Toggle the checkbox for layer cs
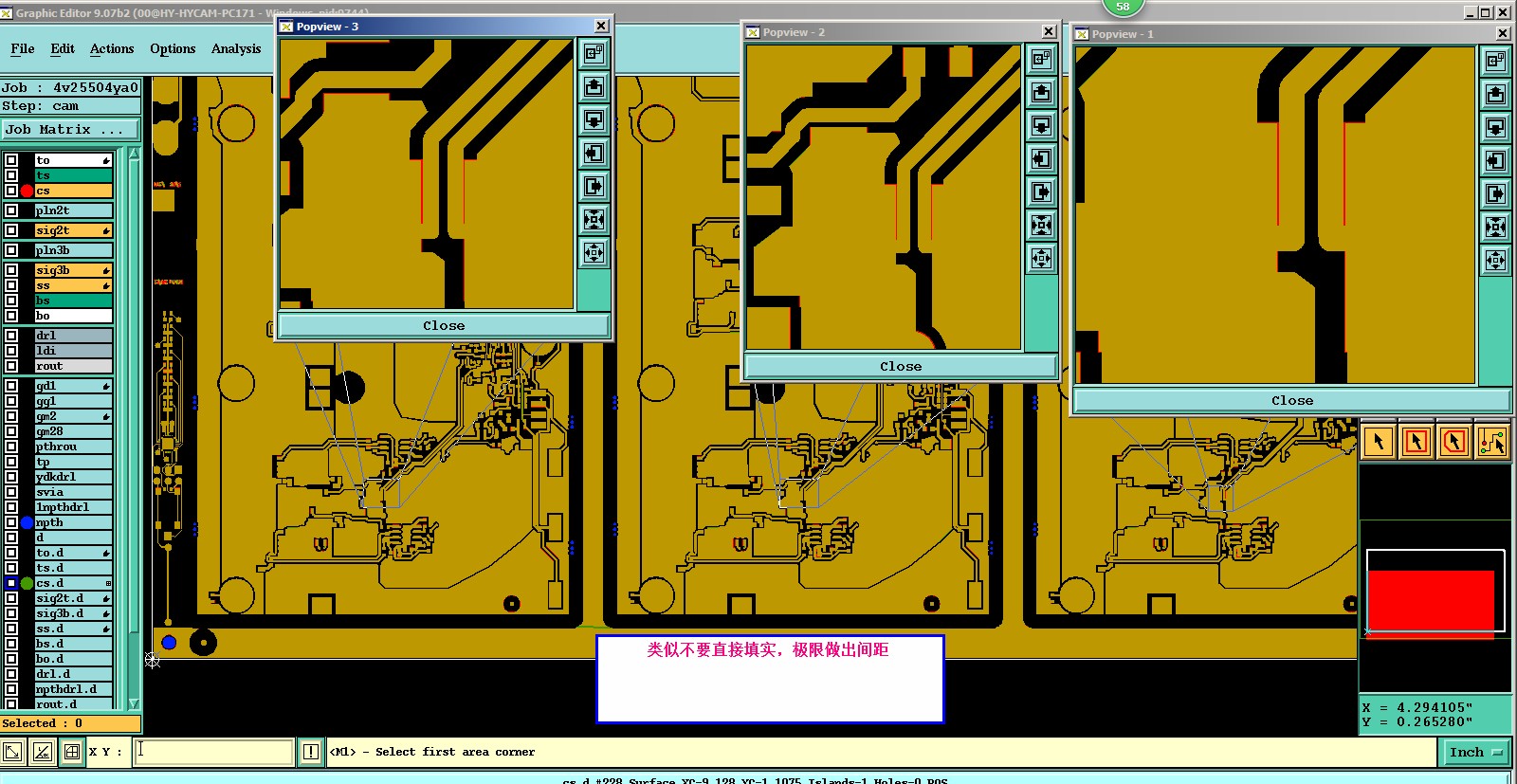This screenshot has width=1517, height=784. tap(11, 191)
